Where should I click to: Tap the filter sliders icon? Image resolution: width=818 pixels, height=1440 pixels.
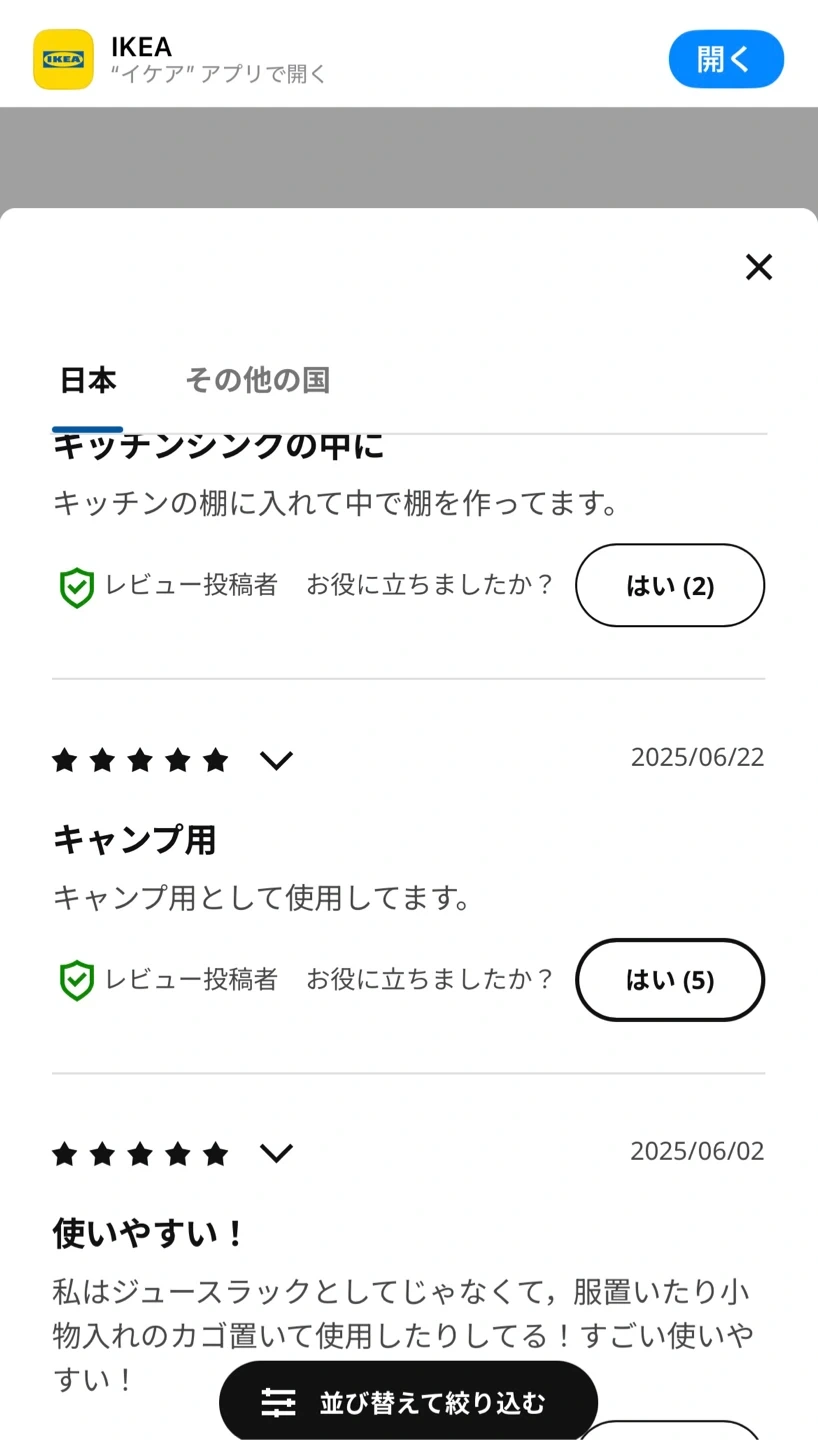point(278,1402)
